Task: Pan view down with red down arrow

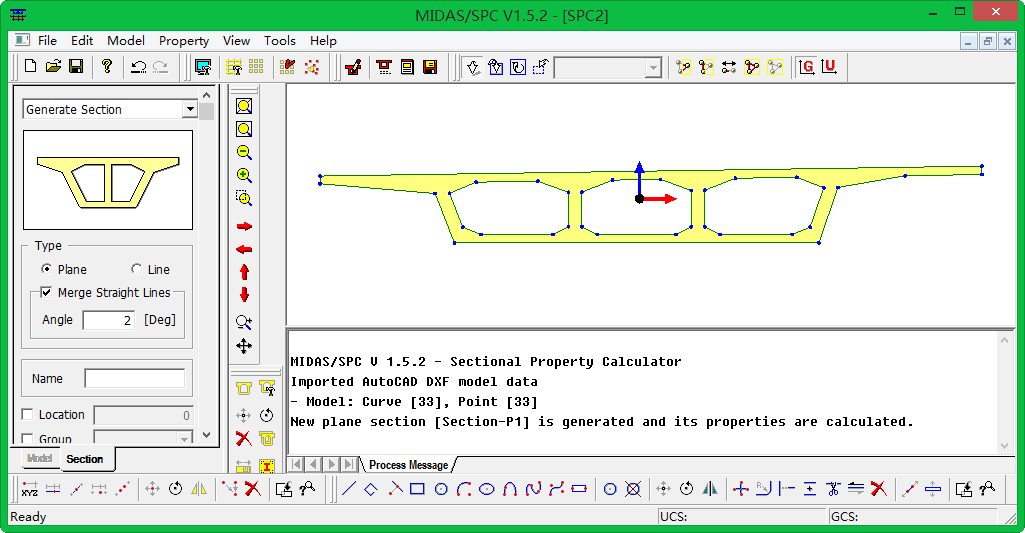Action: (244, 294)
